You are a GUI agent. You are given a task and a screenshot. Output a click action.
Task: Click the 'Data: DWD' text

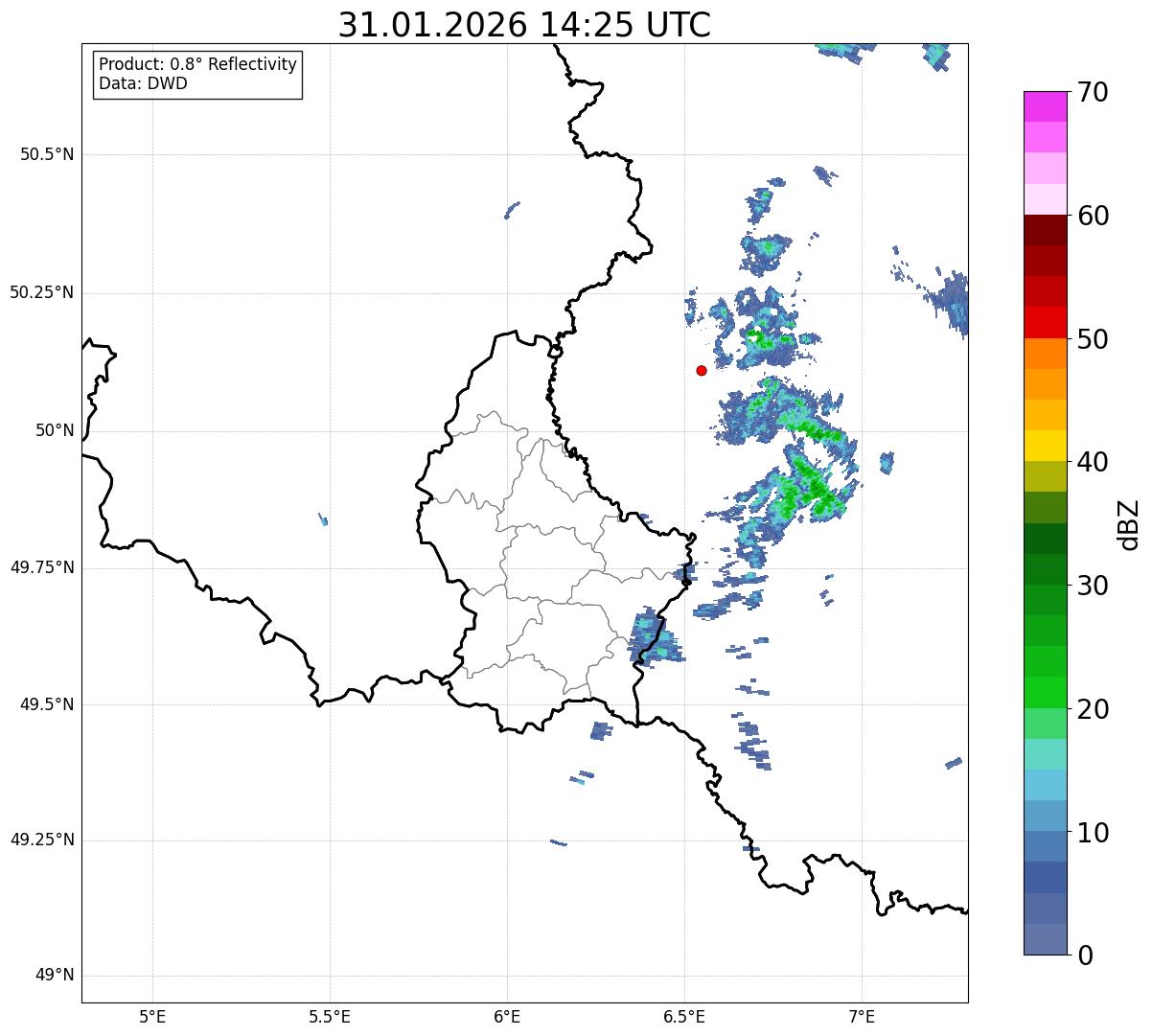(x=143, y=83)
